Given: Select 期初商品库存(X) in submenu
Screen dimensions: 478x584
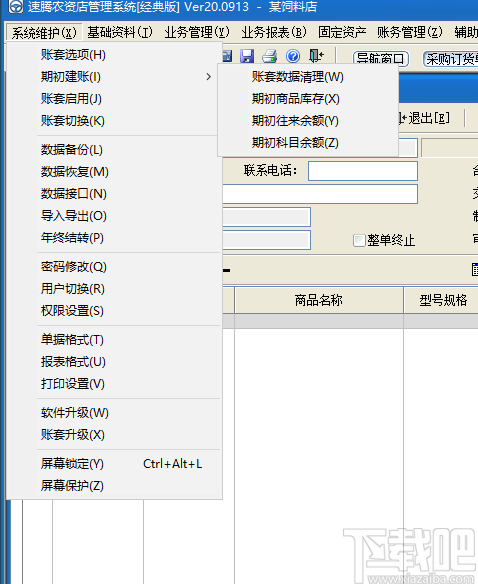Looking at the screenshot, I should tap(308, 99).
